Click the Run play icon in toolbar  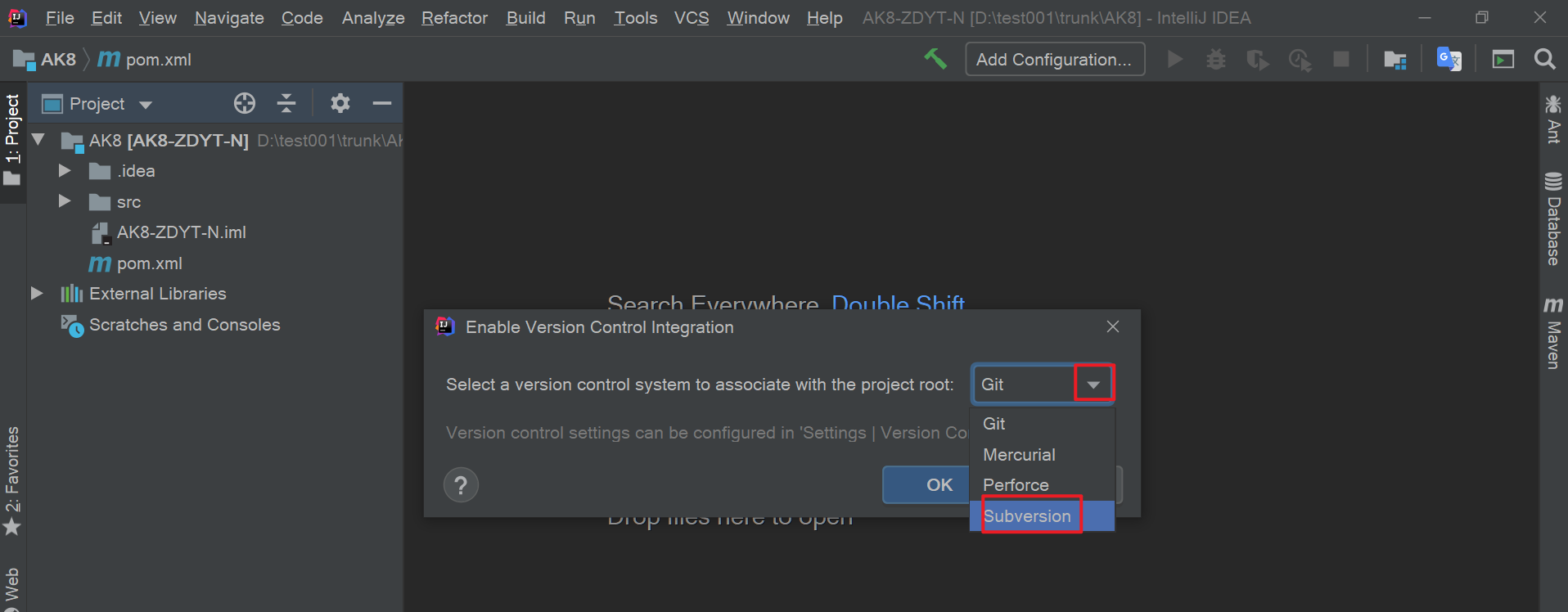[1174, 59]
